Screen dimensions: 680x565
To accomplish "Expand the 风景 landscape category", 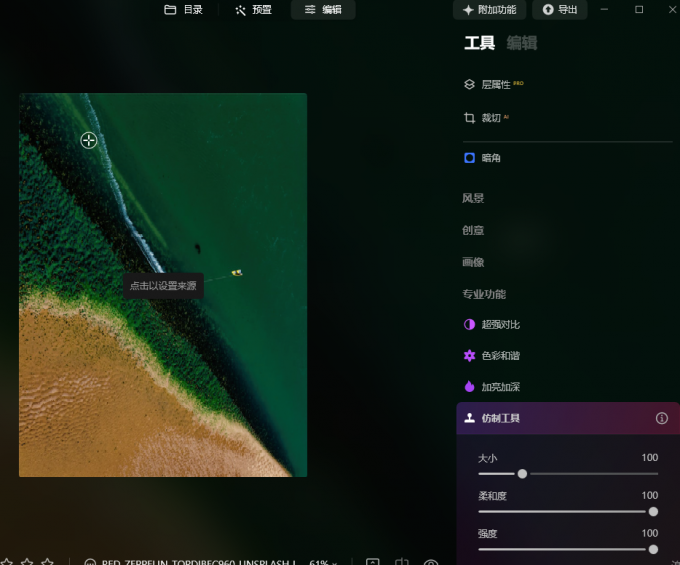I will coord(473,199).
